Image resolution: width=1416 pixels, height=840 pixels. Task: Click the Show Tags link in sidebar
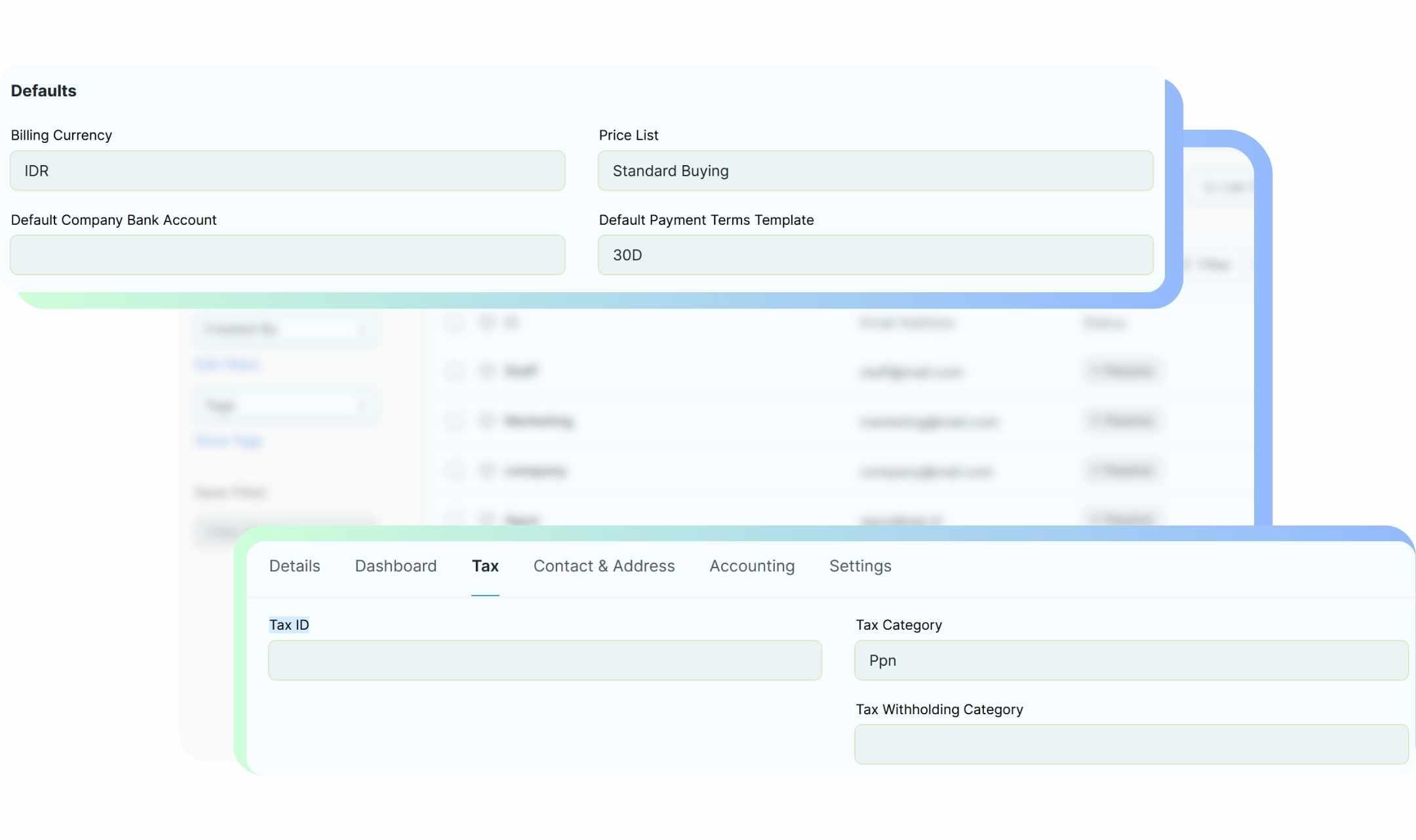(x=229, y=441)
